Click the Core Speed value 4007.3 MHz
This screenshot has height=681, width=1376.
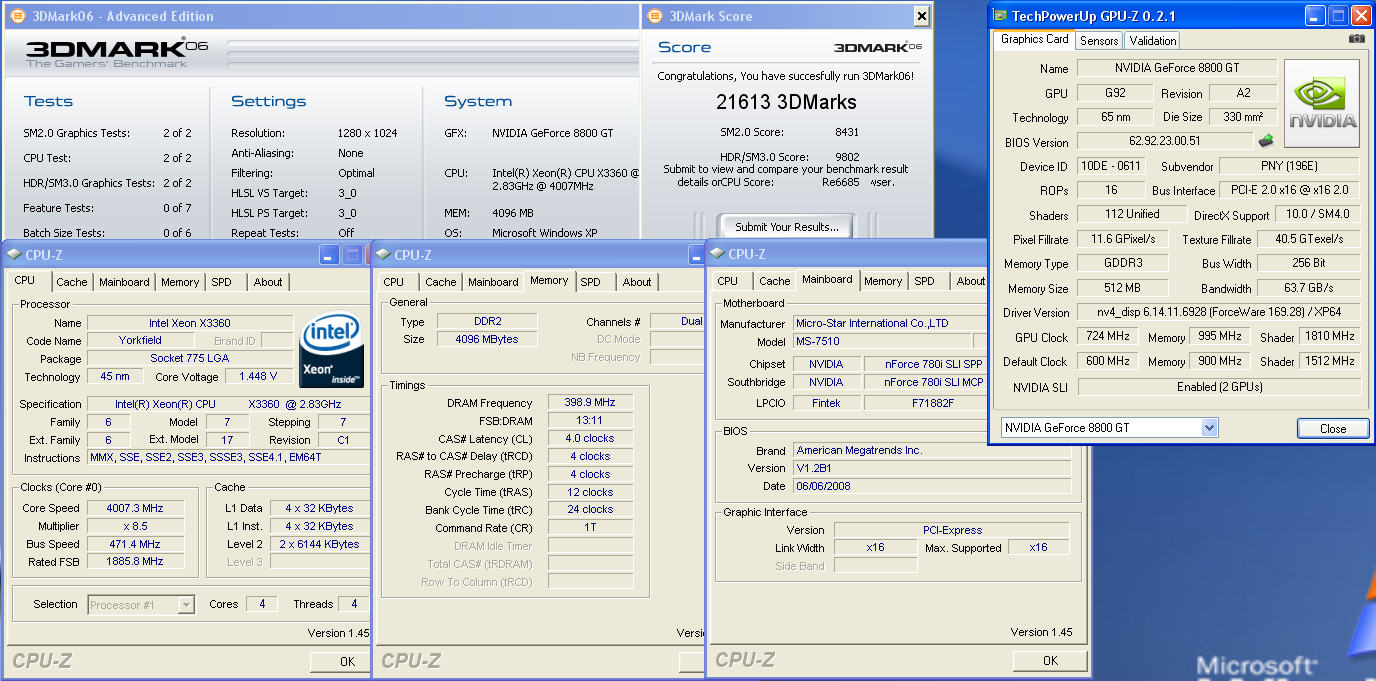click(134, 508)
